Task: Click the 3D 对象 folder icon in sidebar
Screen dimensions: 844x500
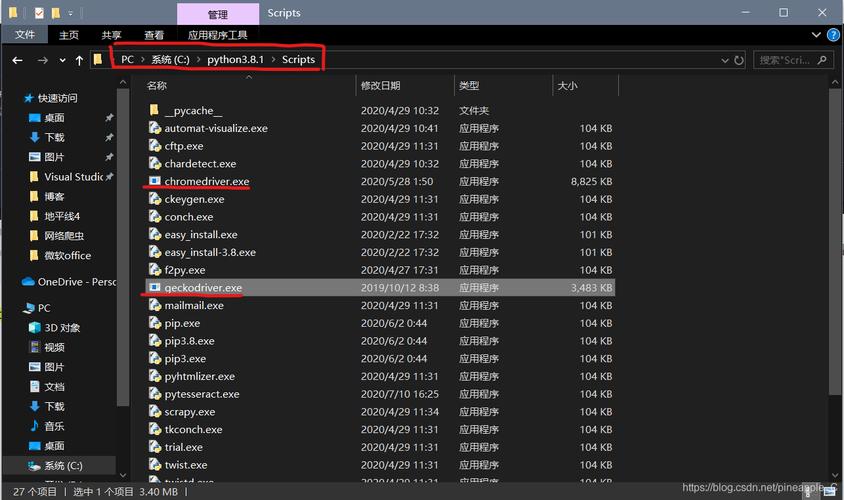Action: point(34,328)
